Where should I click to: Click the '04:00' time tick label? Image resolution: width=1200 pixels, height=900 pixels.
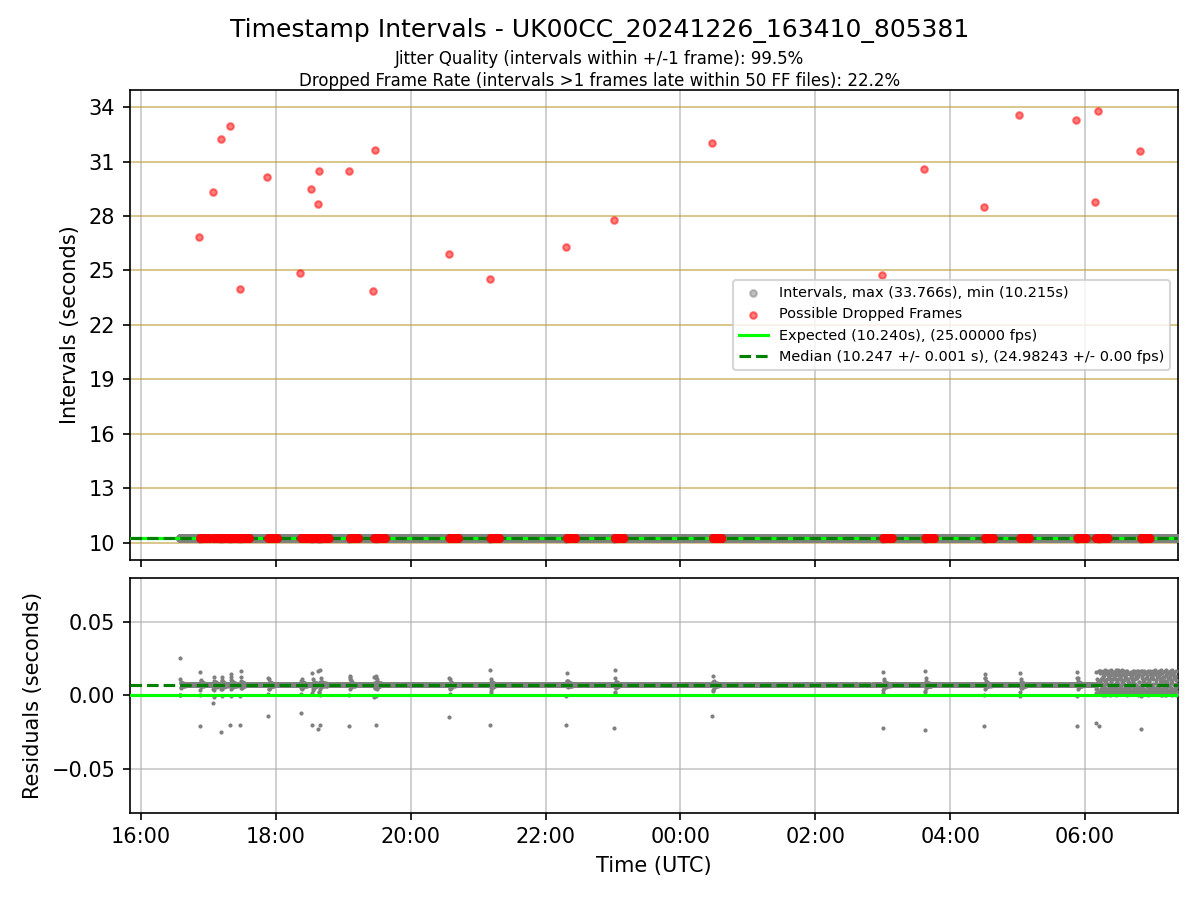point(950,835)
